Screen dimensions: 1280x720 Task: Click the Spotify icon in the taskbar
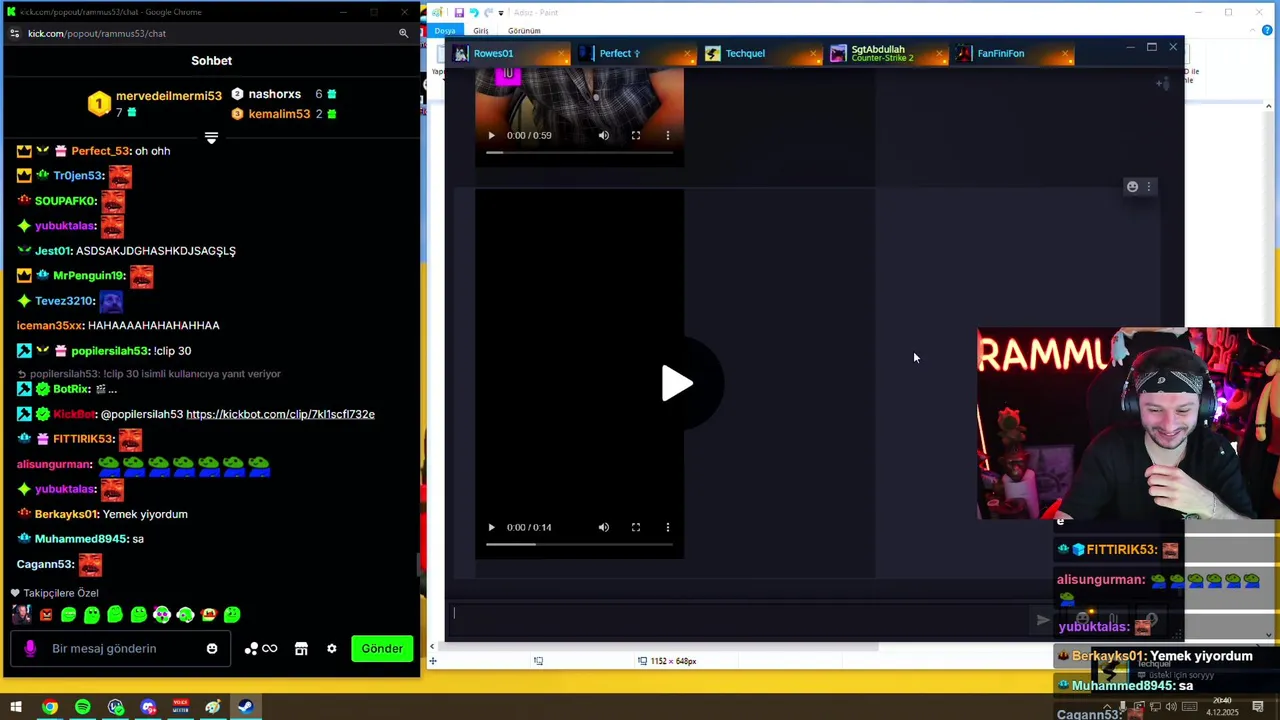tap(82, 707)
